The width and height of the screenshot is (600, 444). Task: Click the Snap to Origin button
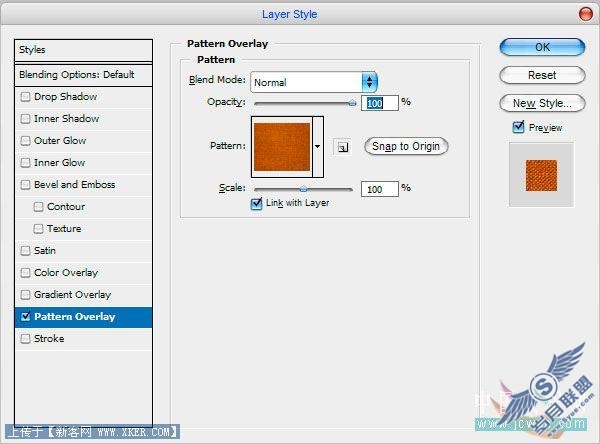coord(406,146)
